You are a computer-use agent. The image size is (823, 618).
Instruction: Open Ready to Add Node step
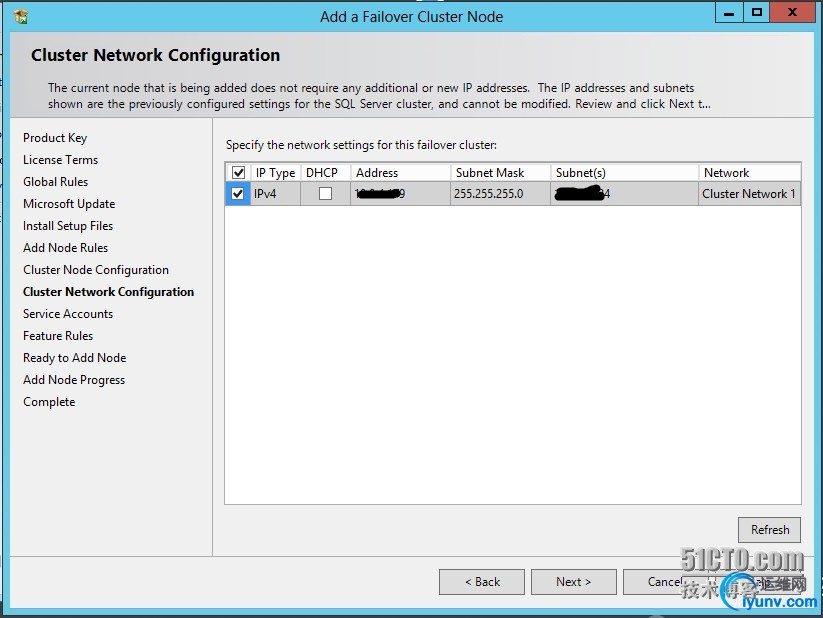[x=75, y=358]
